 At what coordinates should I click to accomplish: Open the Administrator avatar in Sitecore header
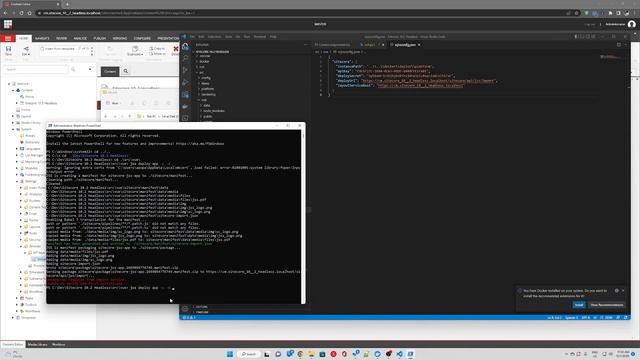631,24
